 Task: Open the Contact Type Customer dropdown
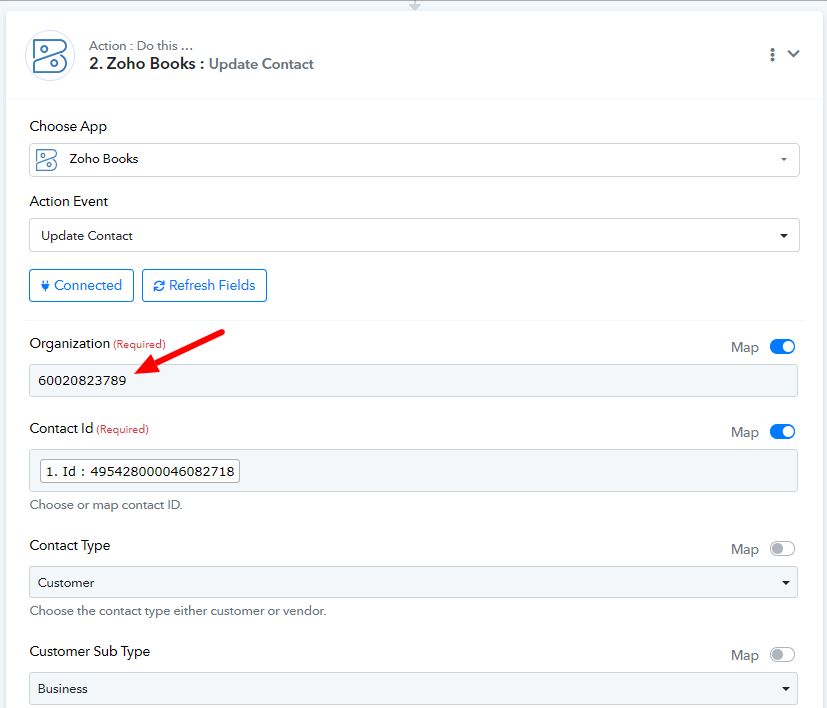(414, 582)
